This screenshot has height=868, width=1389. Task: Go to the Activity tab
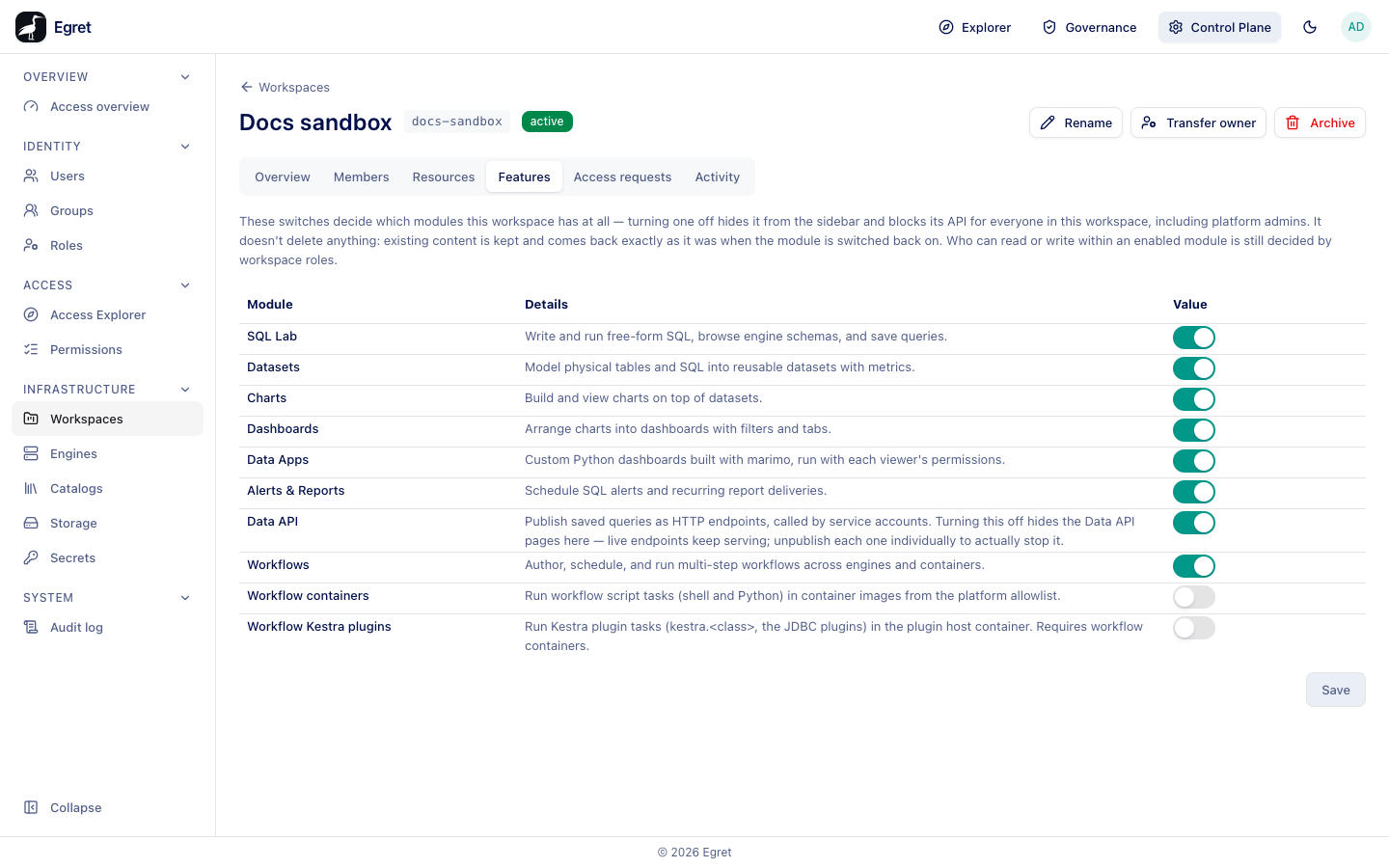[x=718, y=177]
